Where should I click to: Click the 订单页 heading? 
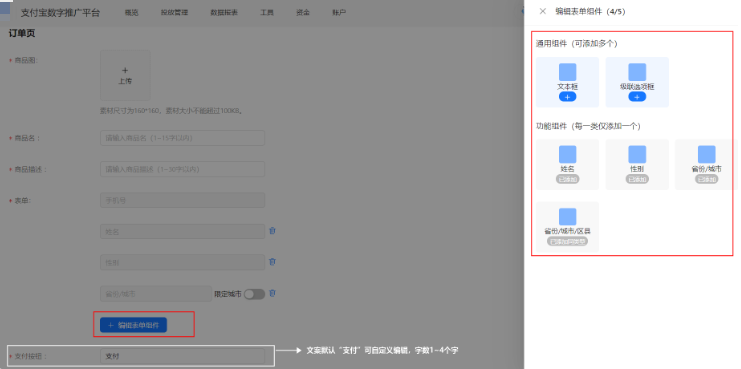[x=22, y=34]
